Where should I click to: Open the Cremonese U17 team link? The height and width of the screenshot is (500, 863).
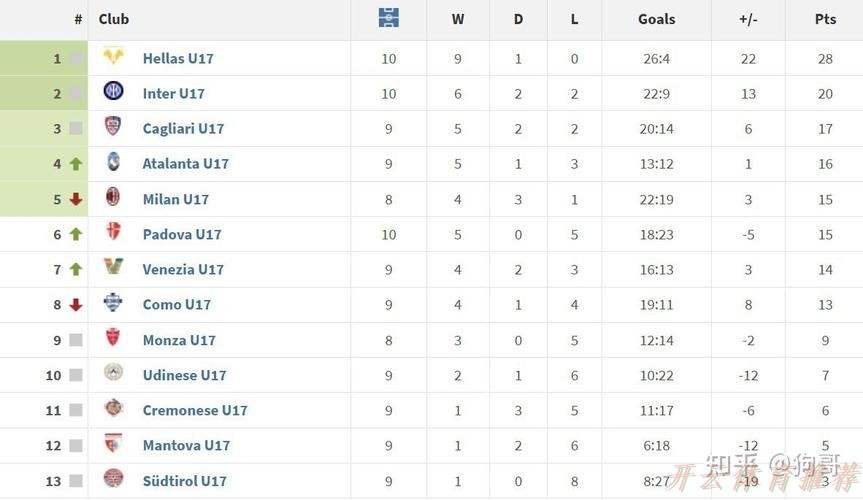(195, 410)
